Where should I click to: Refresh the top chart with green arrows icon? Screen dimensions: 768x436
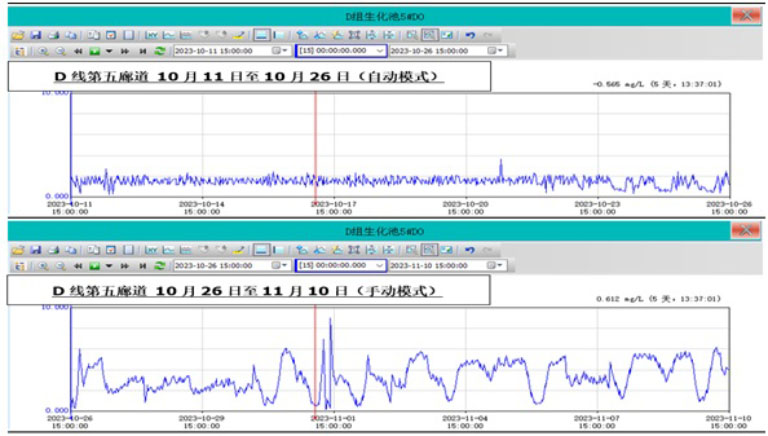click(x=160, y=51)
